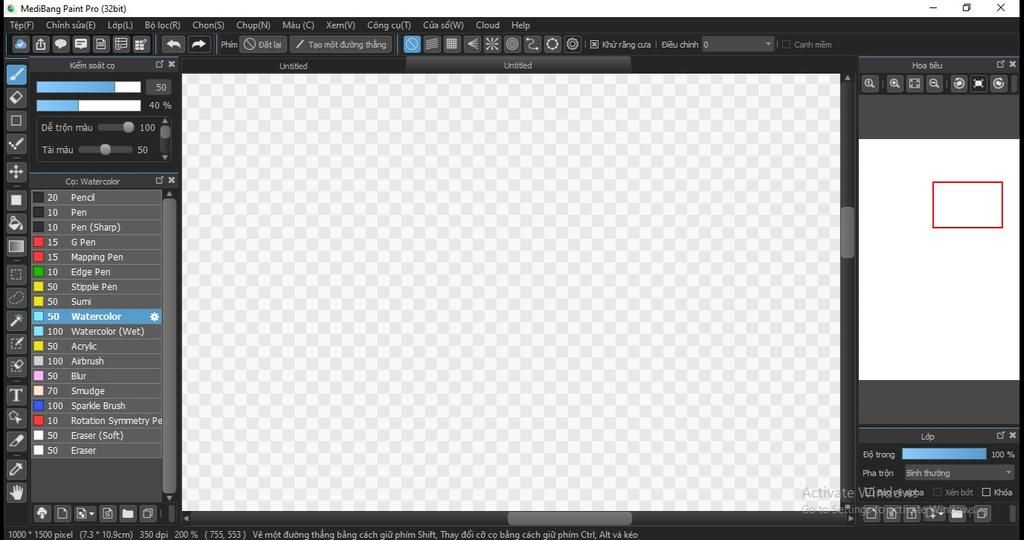Enable the crisscross grid snap guide
The image size is (1024, 540).
452,44
